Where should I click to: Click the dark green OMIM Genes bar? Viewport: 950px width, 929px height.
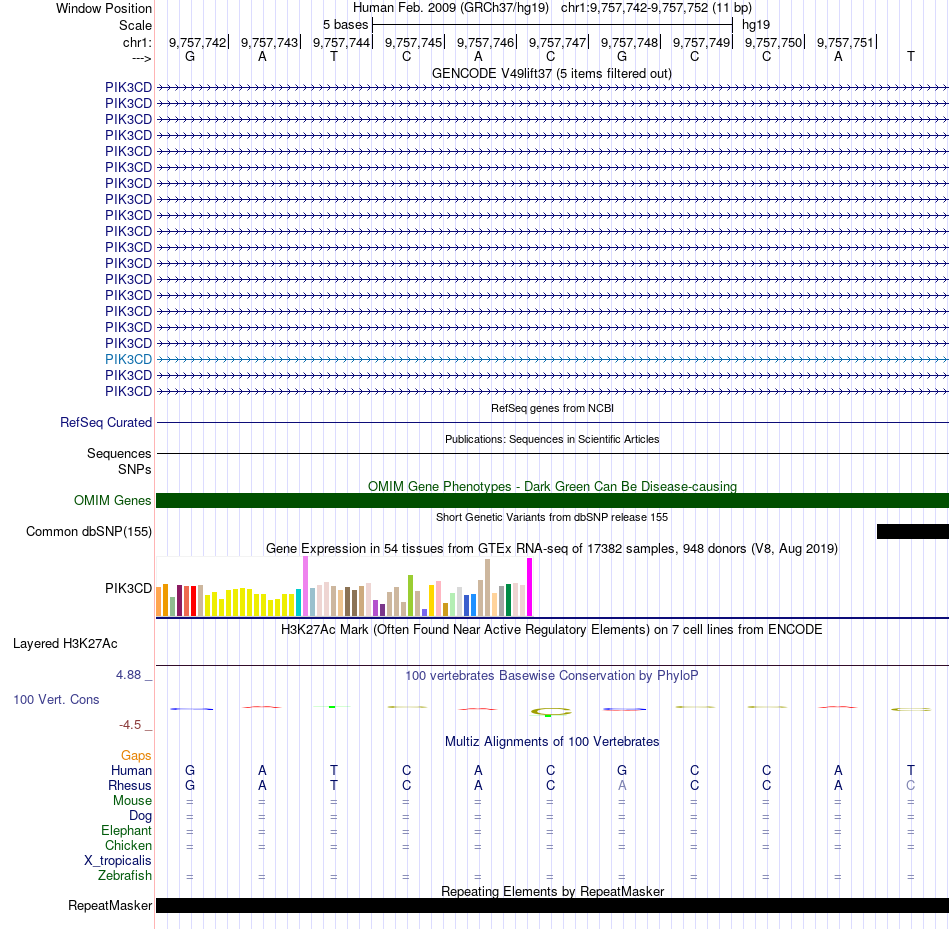(x=552, y=501)
